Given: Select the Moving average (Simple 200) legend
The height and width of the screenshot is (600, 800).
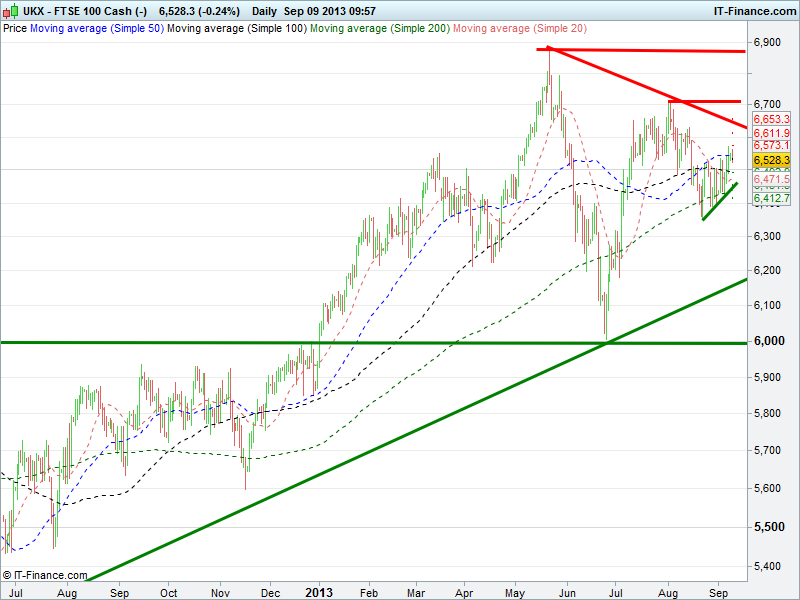Looking at the screenshot, I should click(x=380, y=29).
